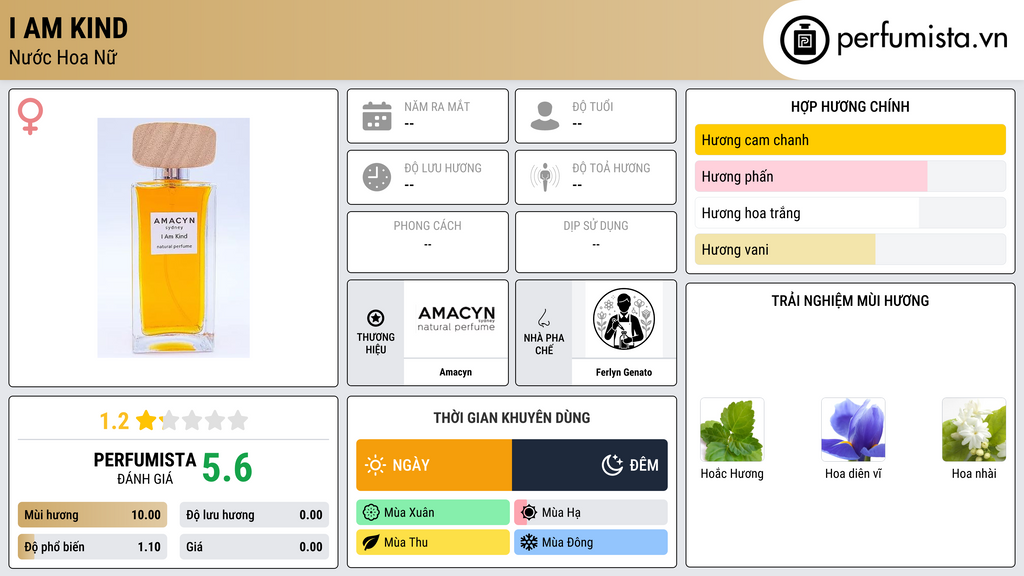Click the Năm ra mắt label

(x=437, y=106)
